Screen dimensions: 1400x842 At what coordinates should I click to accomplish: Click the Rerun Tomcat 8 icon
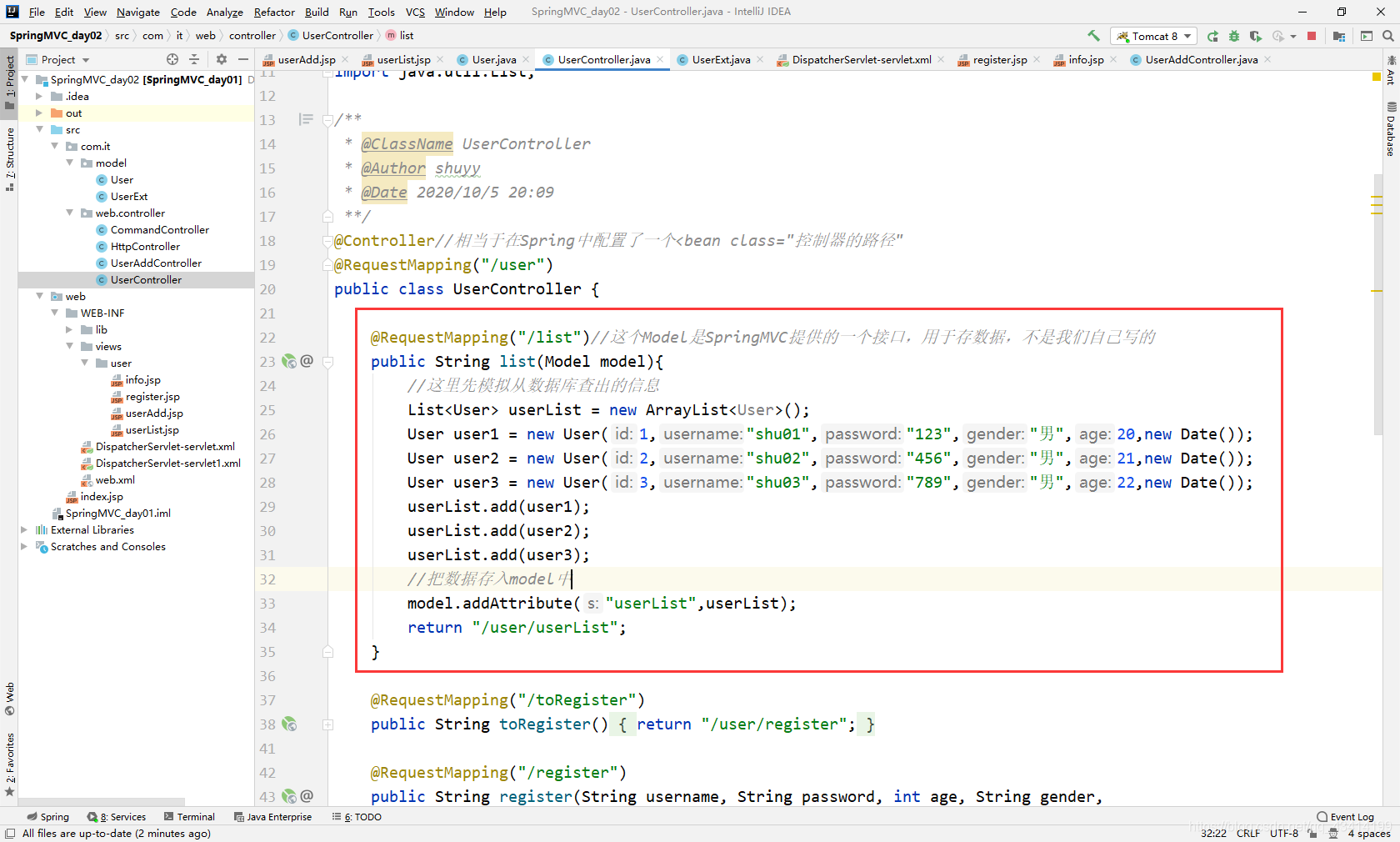[1212, 36]
